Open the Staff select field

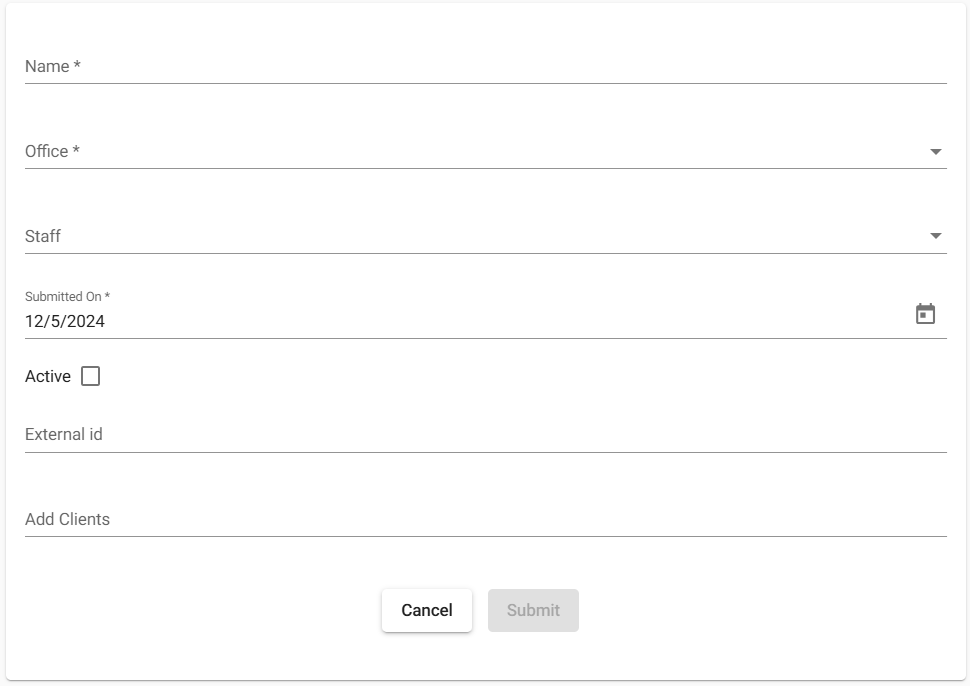486,236
